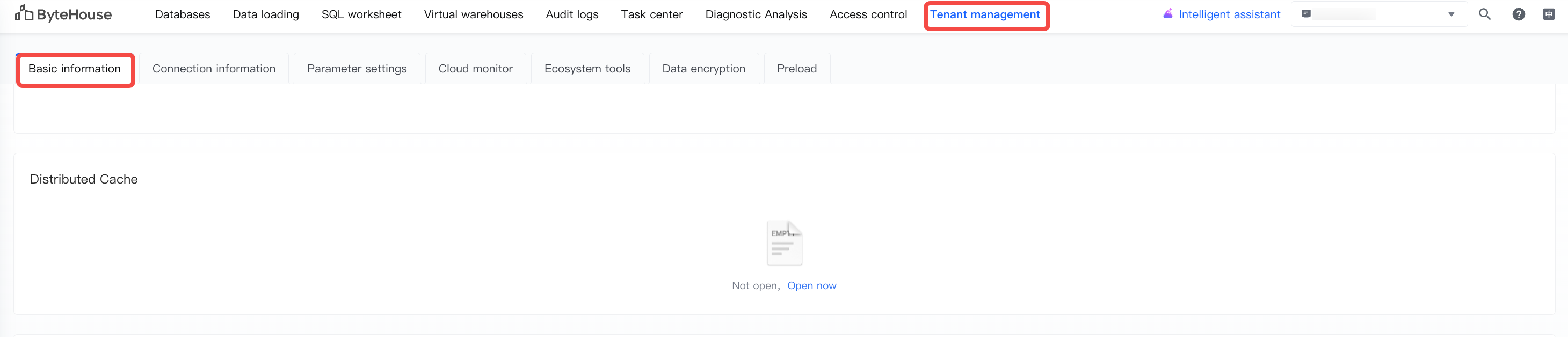Screen dimensions: 1568x337
Task: Switch to the Parameter settings tab
Action: click(357, 69)
